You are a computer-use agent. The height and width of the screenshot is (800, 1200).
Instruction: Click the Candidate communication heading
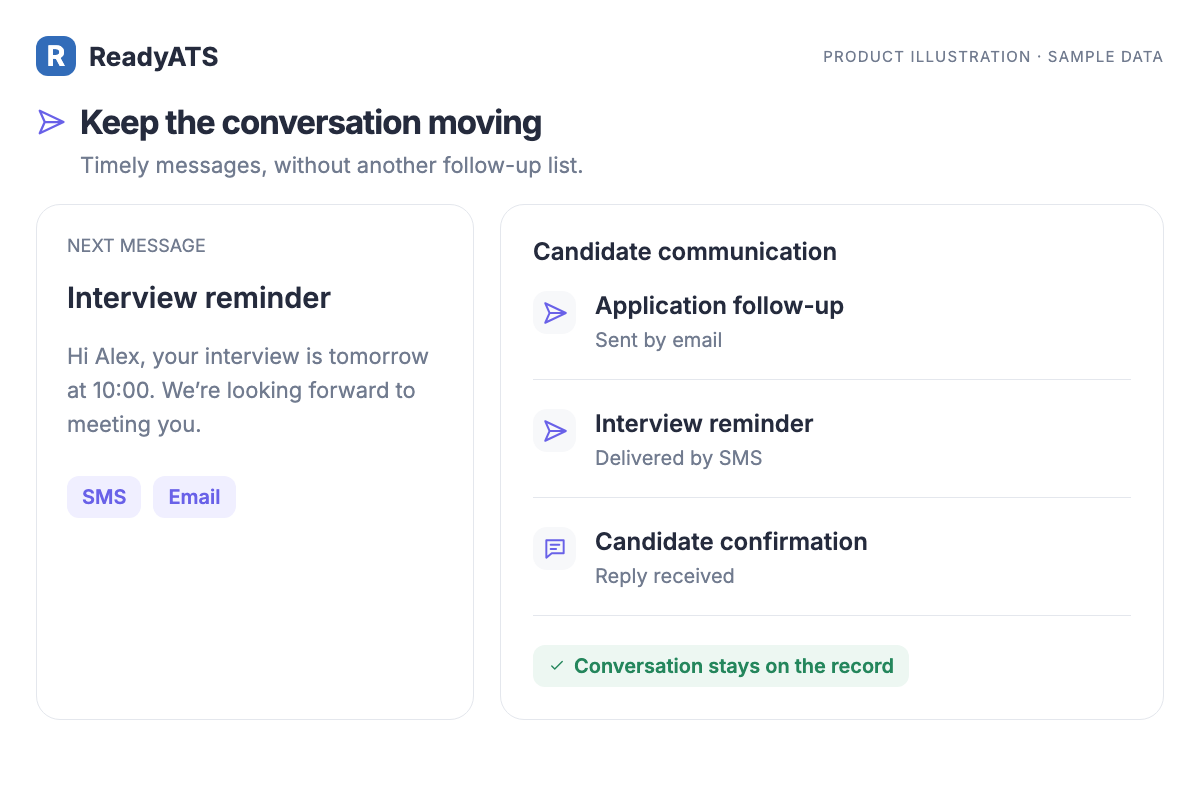[x=685, y=252]
